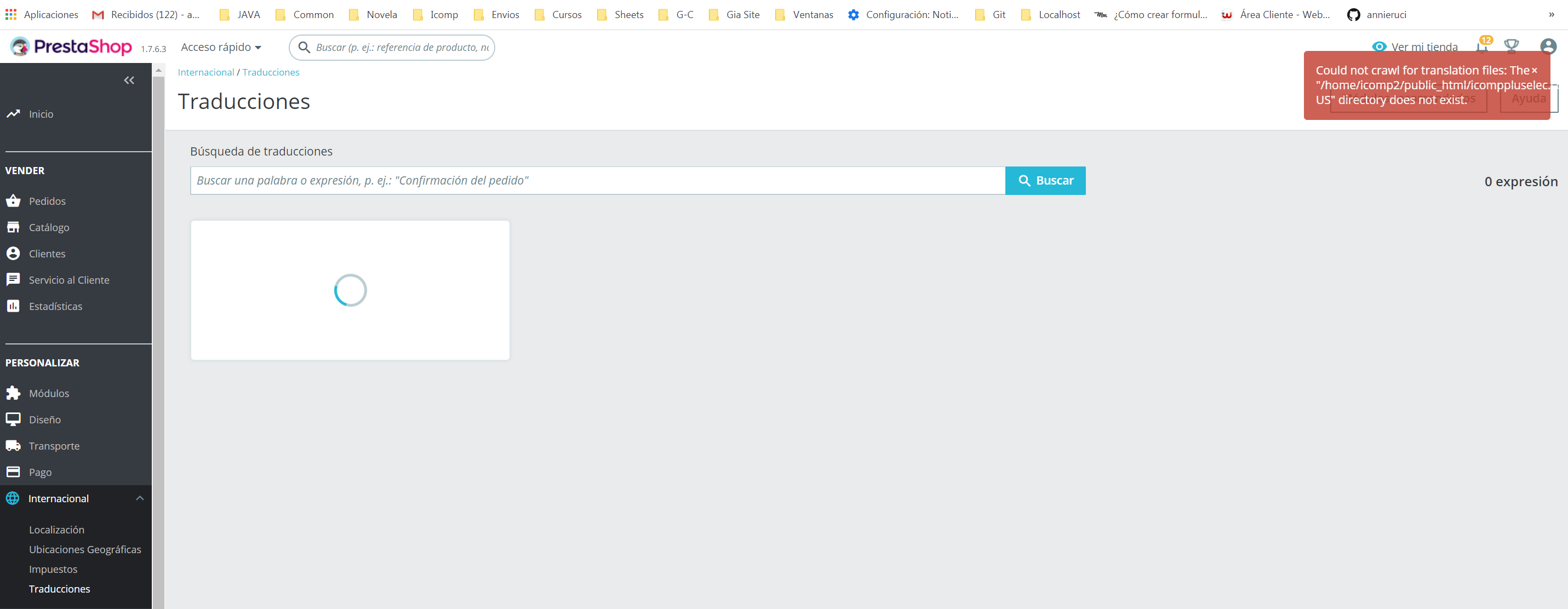Select Traducciones submenu item
The width and height of the screenshot is (1568, 609).
[59, 588]
